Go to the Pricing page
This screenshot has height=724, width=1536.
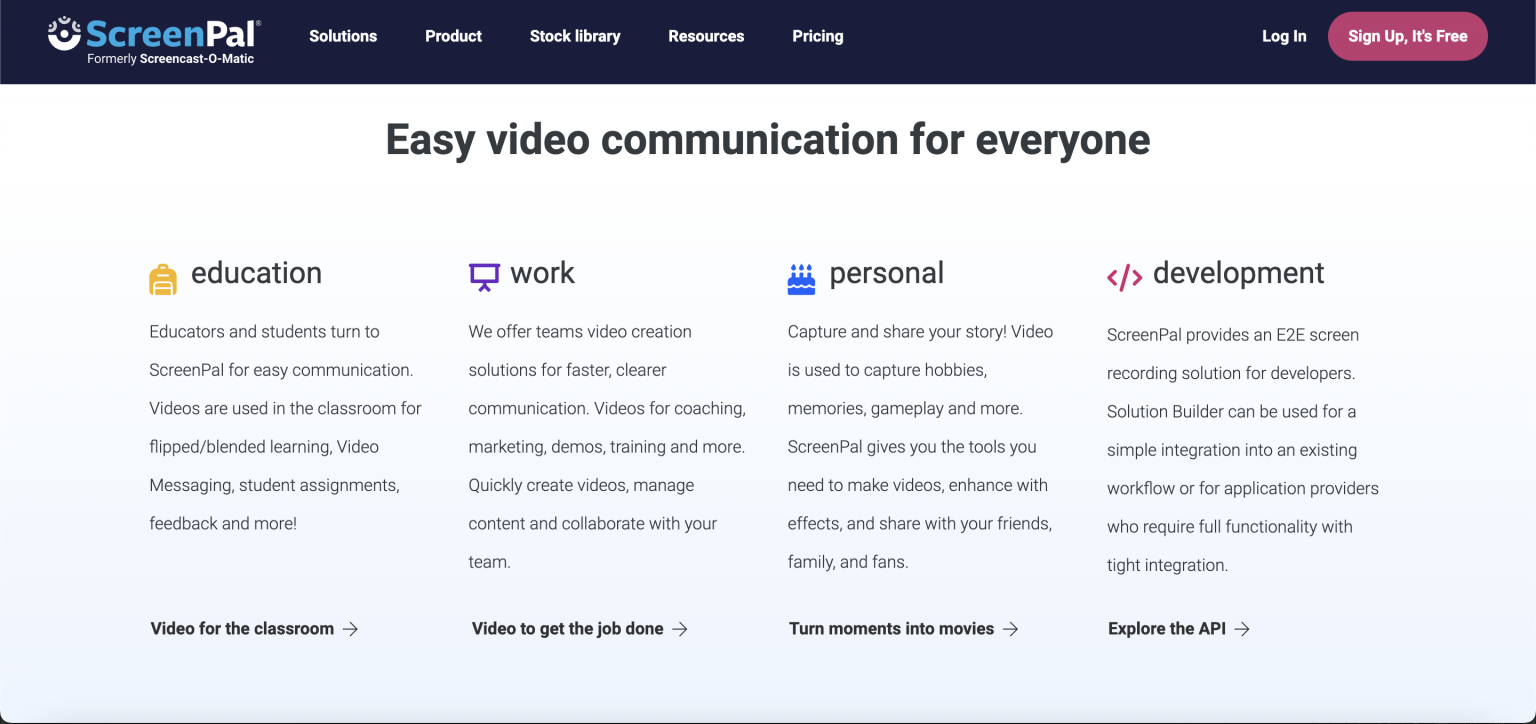(817, 36)
